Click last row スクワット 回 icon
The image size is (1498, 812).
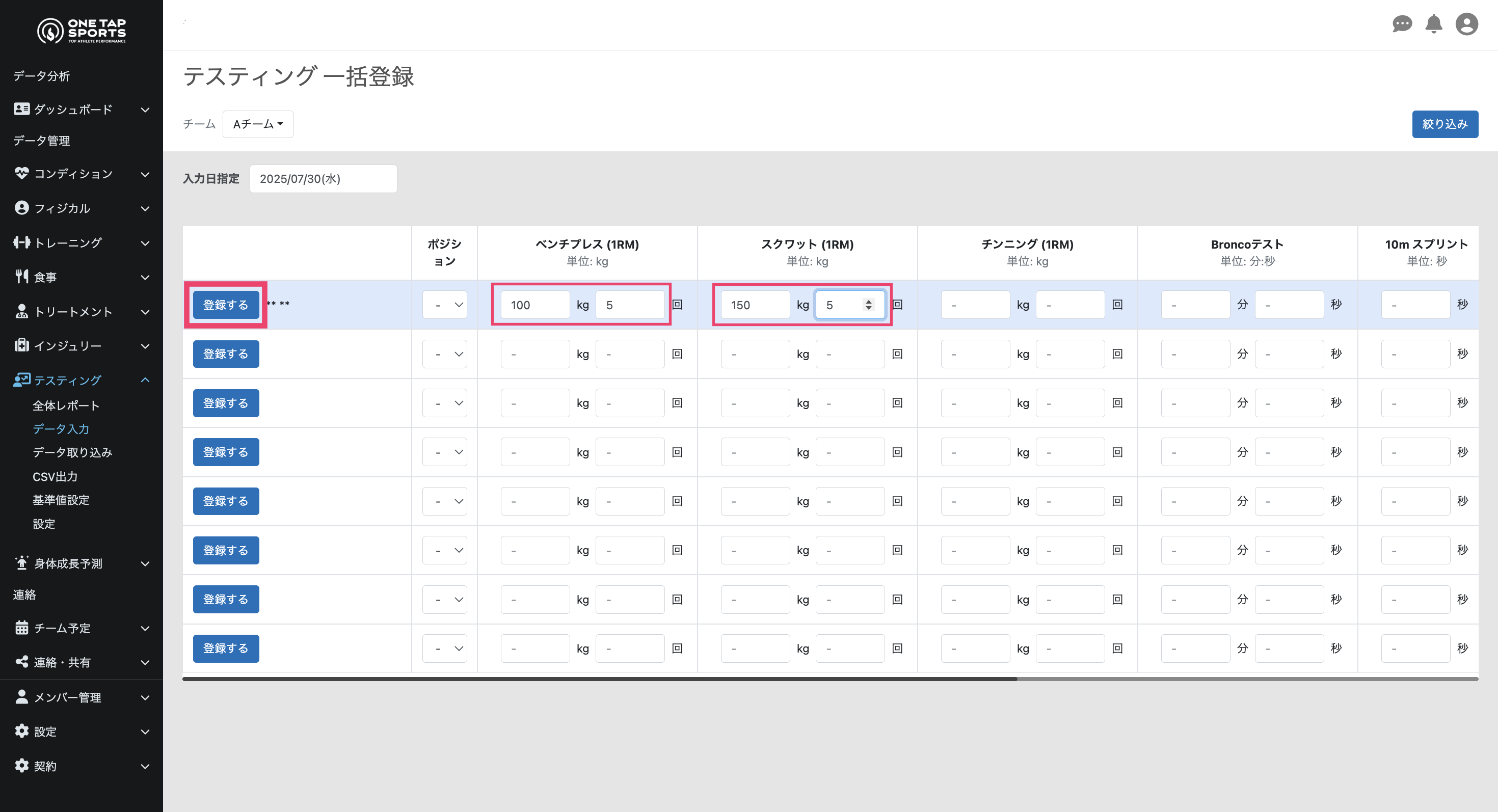point(897,648)
